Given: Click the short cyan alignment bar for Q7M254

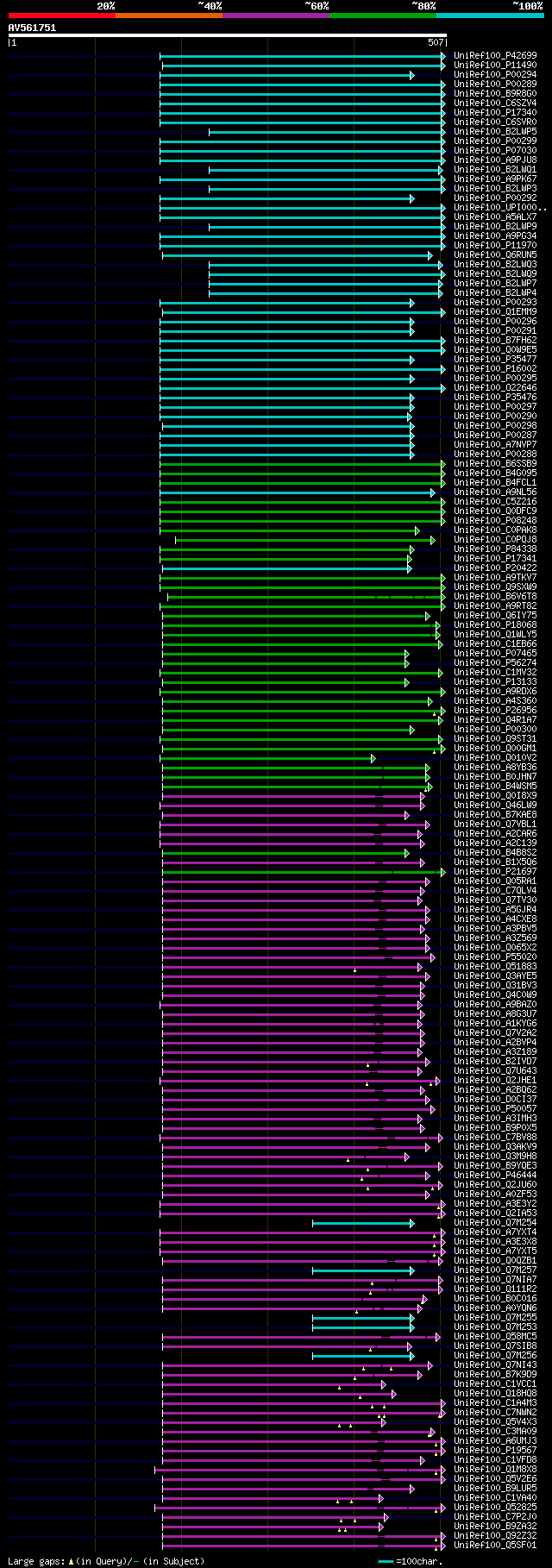Looking at the screenshot, I should (363, 1223).
